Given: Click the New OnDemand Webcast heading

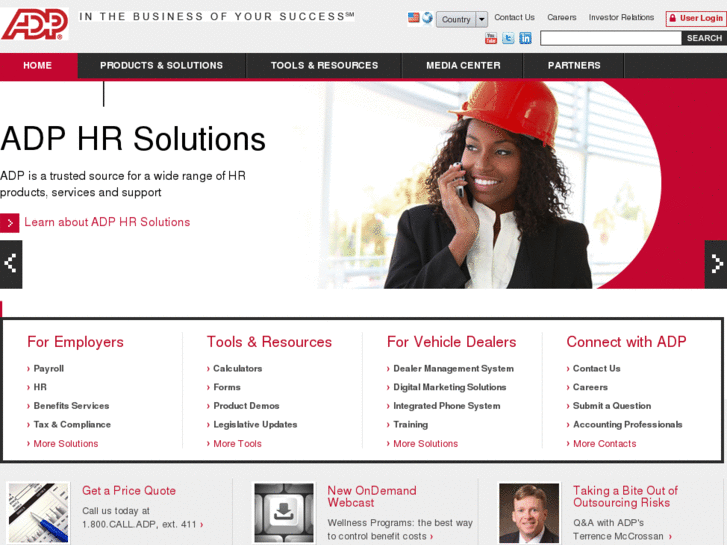Looking at the screenshot, I should coord(372,497).
